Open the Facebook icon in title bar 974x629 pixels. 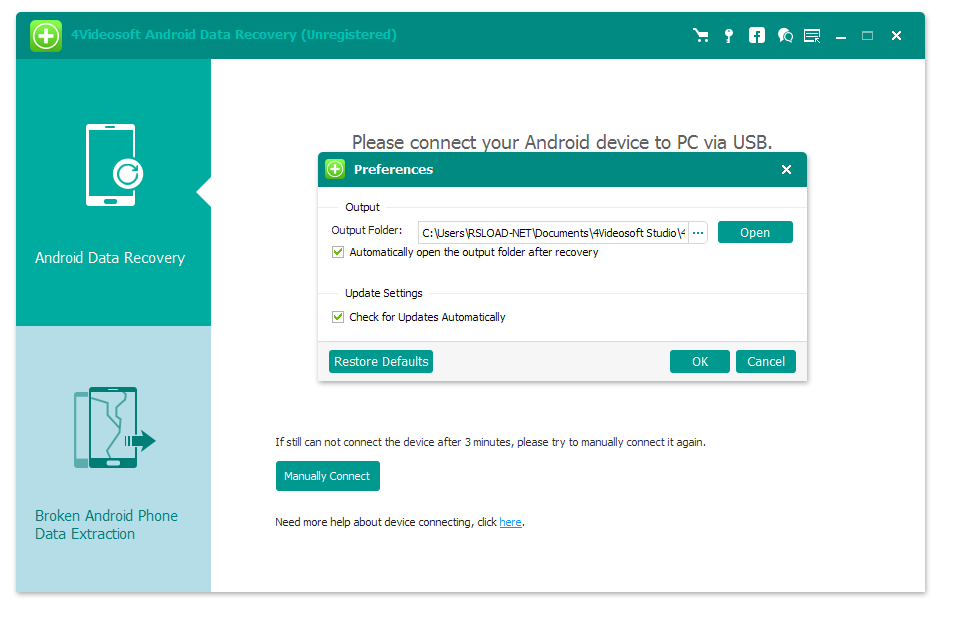point(757,35)
